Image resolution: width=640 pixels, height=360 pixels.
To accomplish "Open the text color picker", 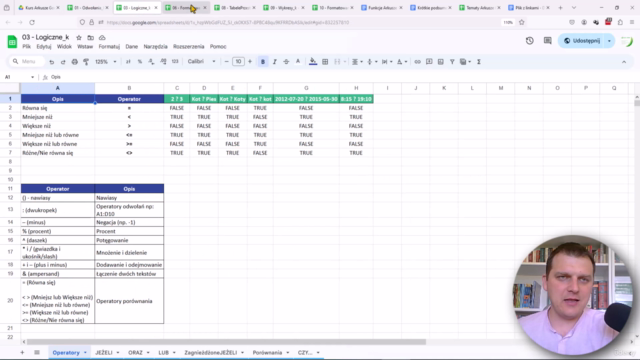I will (x=298, y=62).
